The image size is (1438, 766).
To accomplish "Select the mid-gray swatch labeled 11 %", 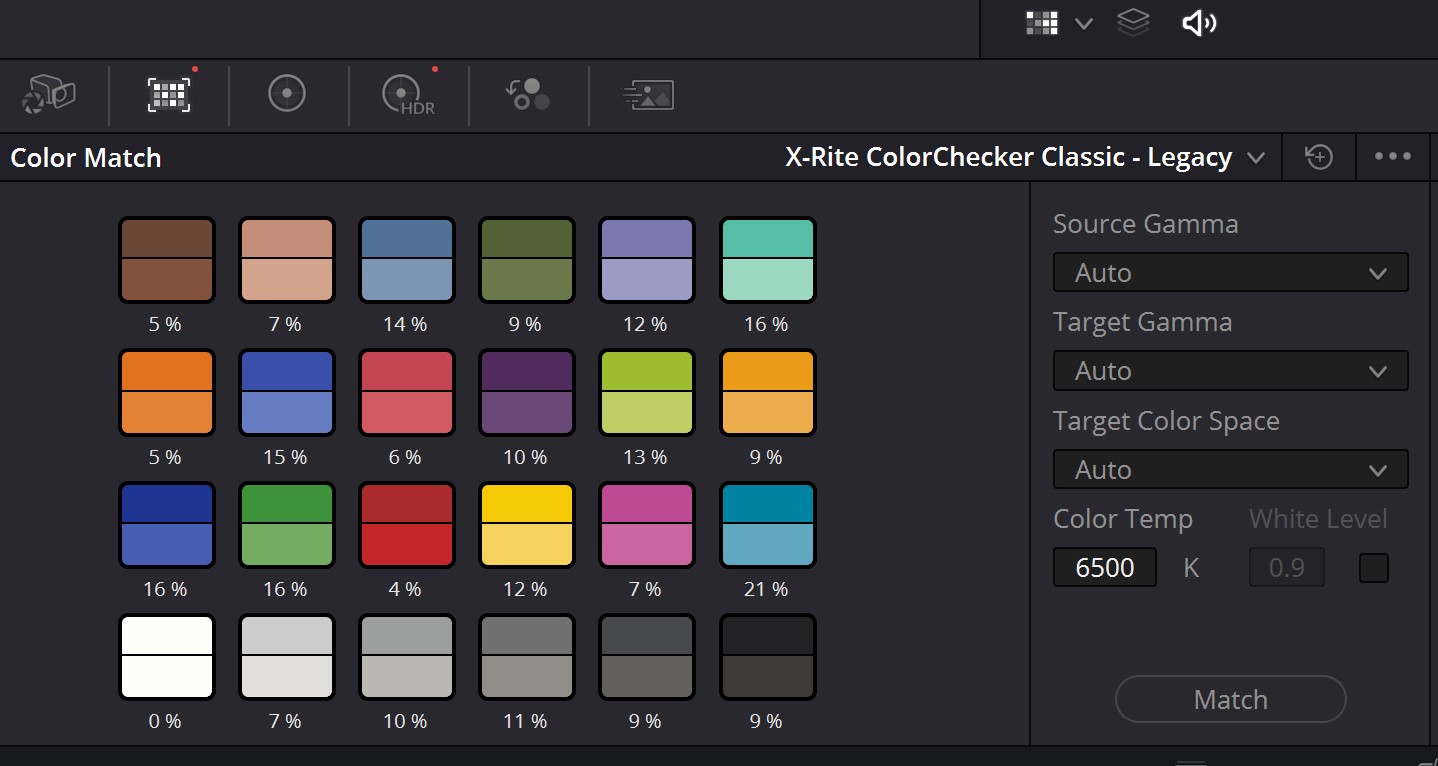I will point(527,657).
